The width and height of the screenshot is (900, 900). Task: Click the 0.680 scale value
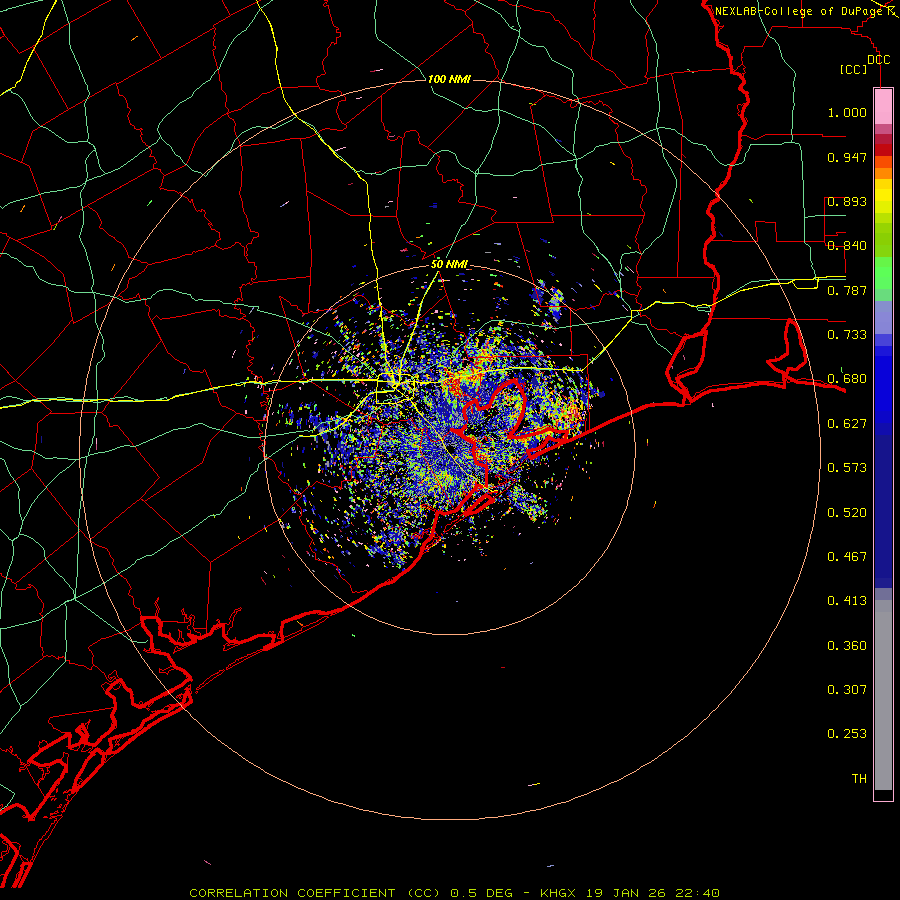(x=847, y=379)
